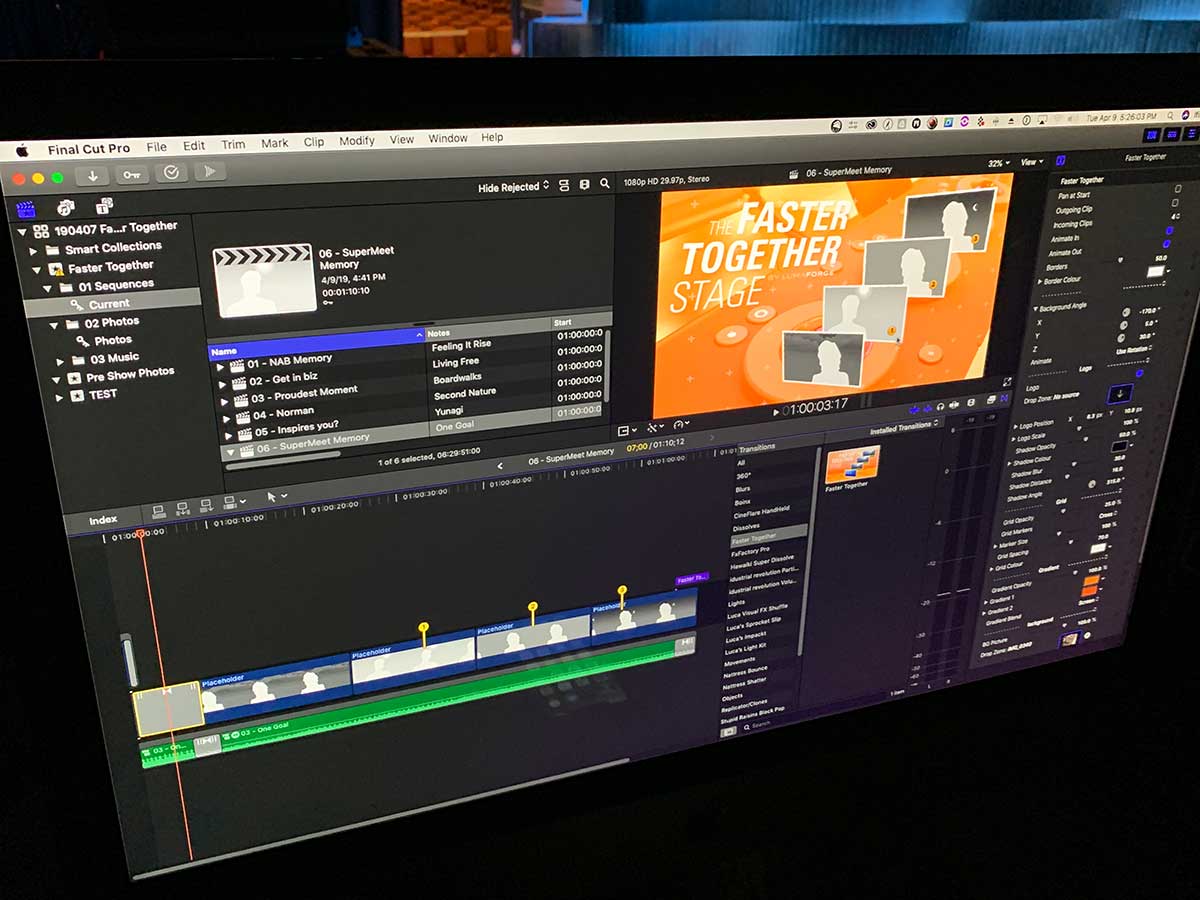This screenshot has width=1200, height=900.
Task: Click the viewer play button beside timecode
Action: coord(777,411)
